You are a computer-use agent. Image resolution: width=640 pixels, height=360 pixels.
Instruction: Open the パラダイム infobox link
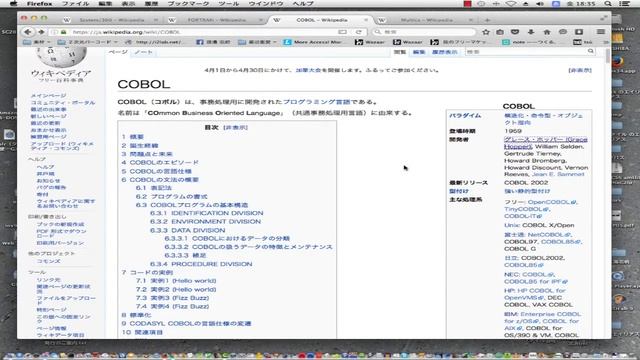tap(465, 116)
